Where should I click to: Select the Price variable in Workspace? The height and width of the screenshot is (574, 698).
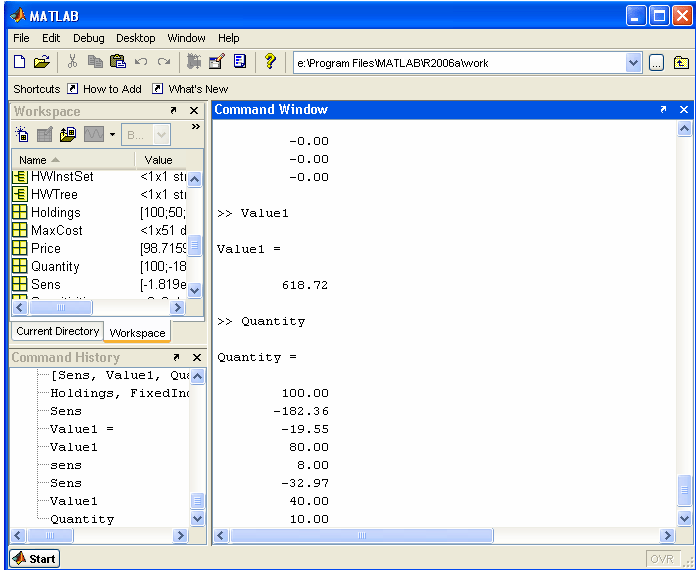[99, 248]
